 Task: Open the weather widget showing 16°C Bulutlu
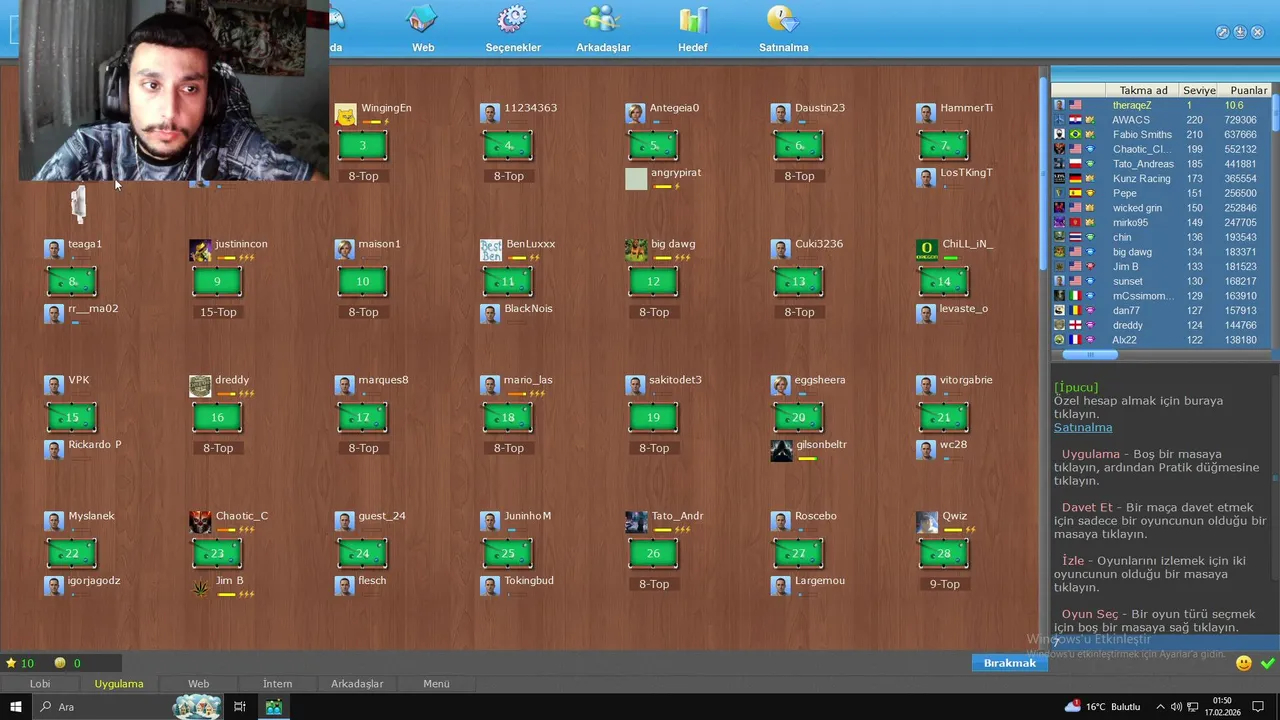(x=1102, y=707)
